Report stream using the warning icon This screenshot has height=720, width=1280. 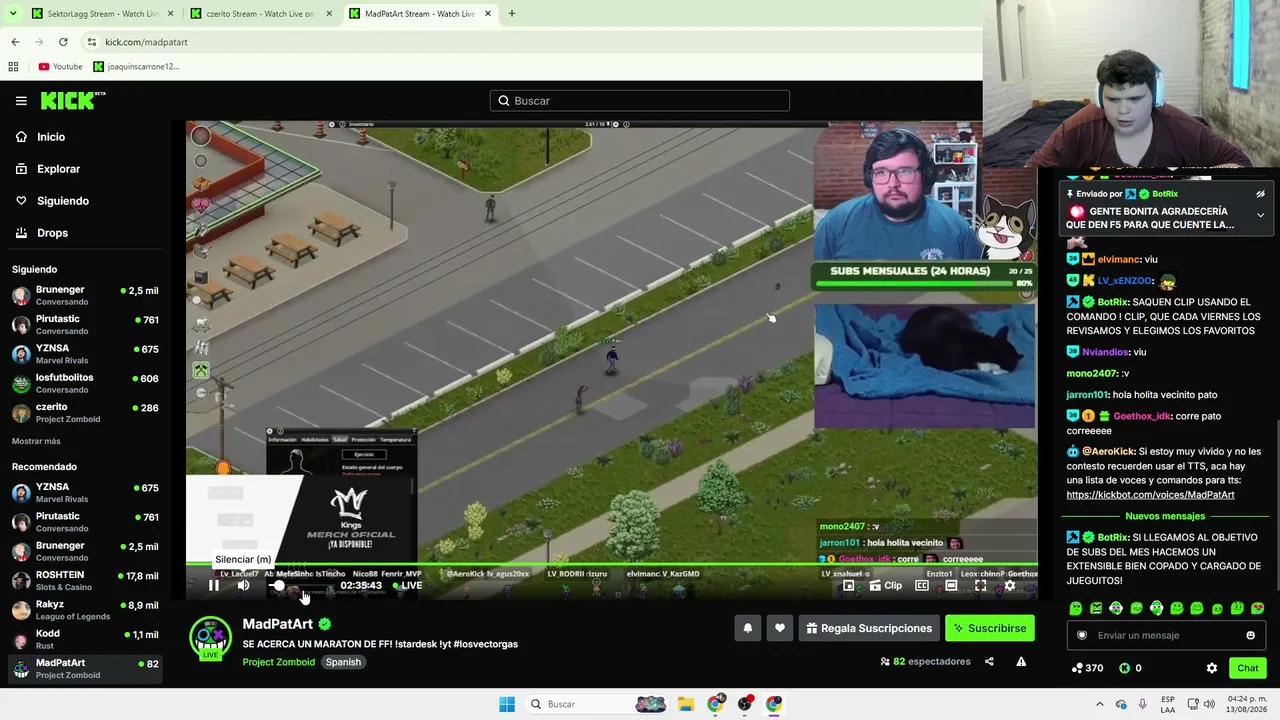pos(1021,661)
